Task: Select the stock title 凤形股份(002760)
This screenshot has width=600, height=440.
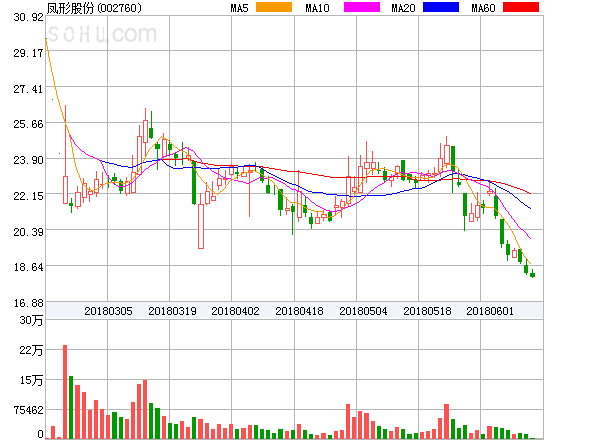Action: tap(94, 8)
